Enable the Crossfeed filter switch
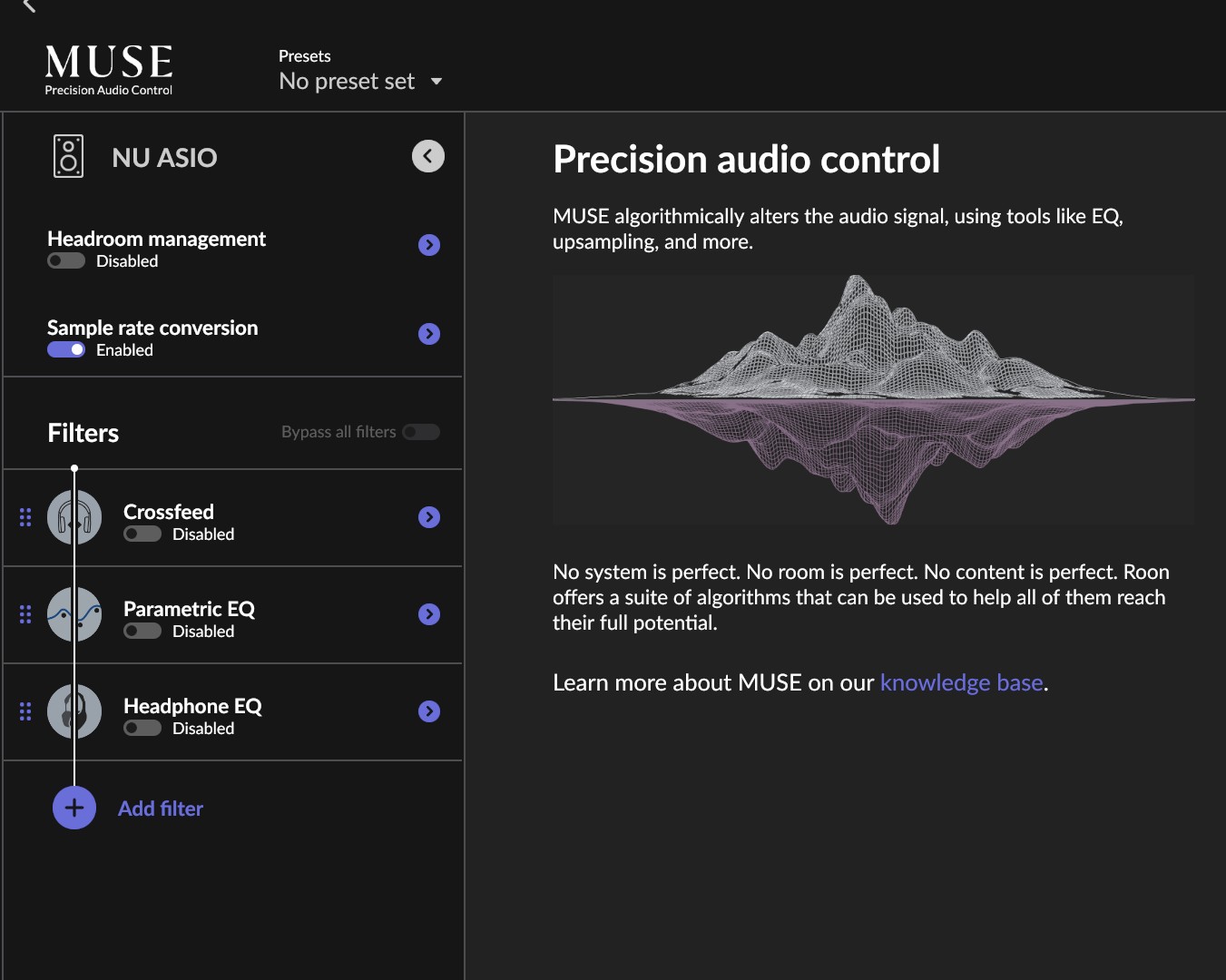The width and height of the screenshot is (1226, 980). tap(142, 534)
